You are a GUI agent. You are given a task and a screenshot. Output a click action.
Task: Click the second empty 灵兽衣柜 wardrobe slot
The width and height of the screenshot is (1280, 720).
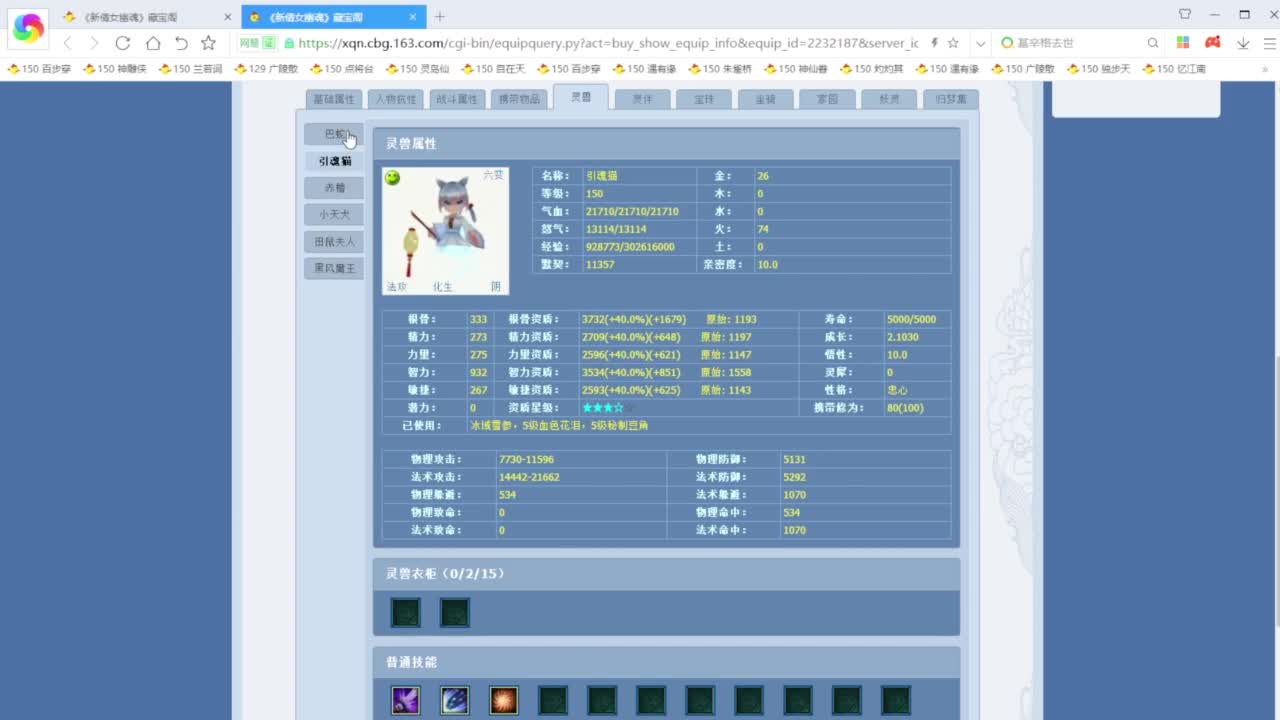click(x=454, y=613)
